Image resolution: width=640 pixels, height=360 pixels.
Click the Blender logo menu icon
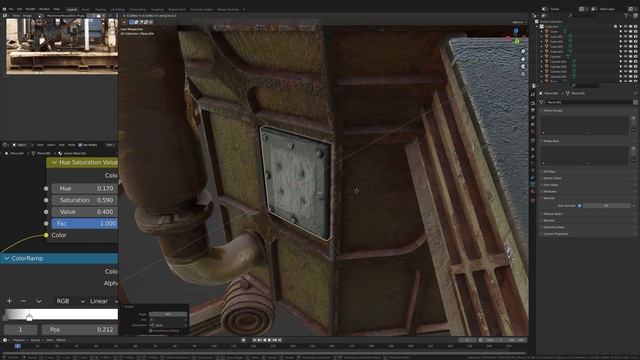click(4, 9)
